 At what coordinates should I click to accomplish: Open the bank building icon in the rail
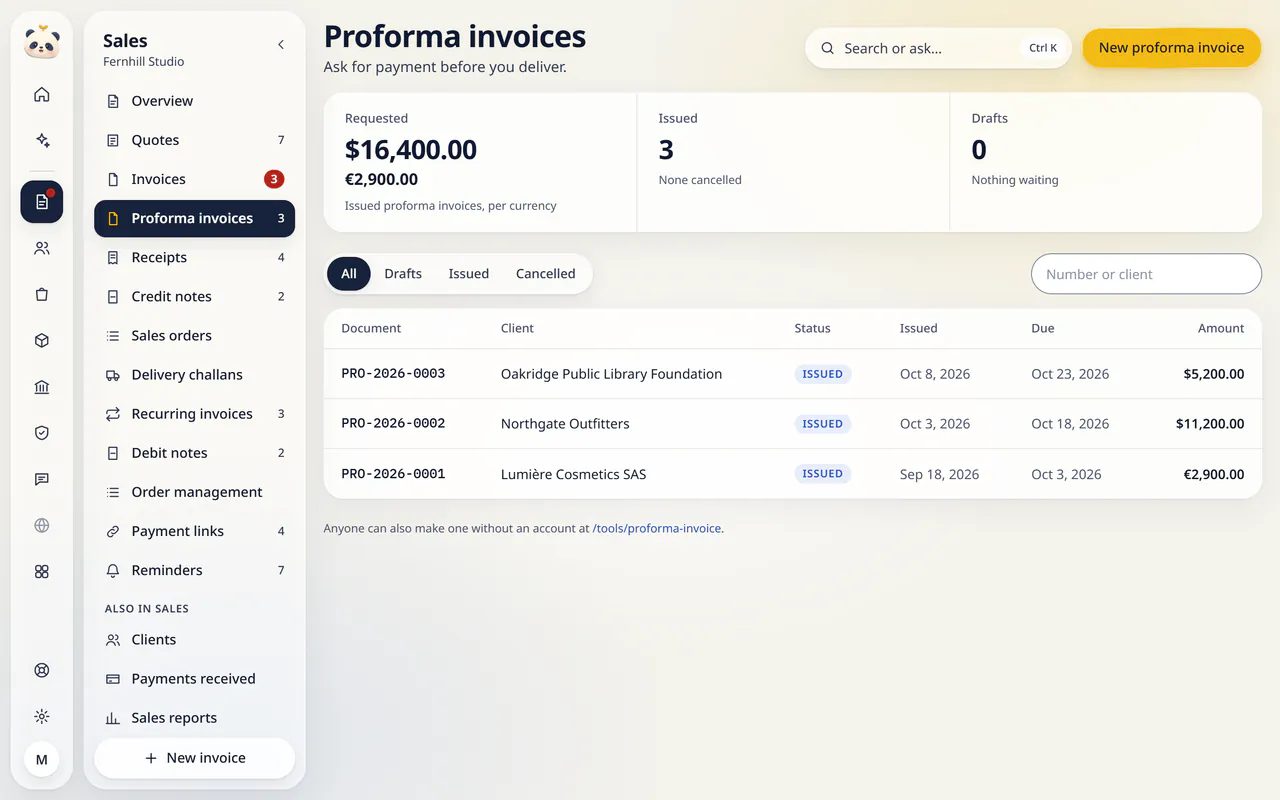[x=42, y=387]
